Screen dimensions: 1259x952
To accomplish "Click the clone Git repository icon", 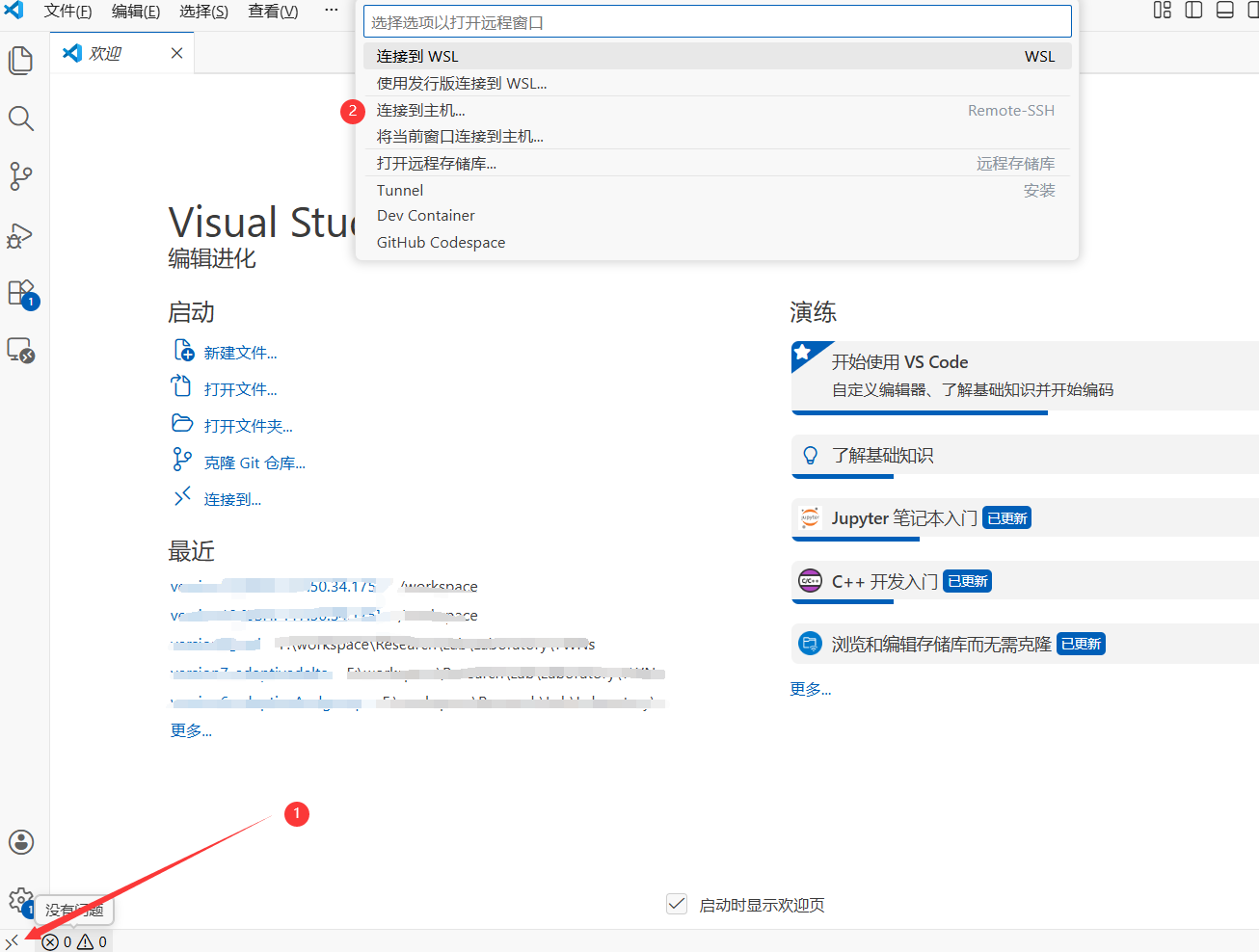I will tap(181, 461).
